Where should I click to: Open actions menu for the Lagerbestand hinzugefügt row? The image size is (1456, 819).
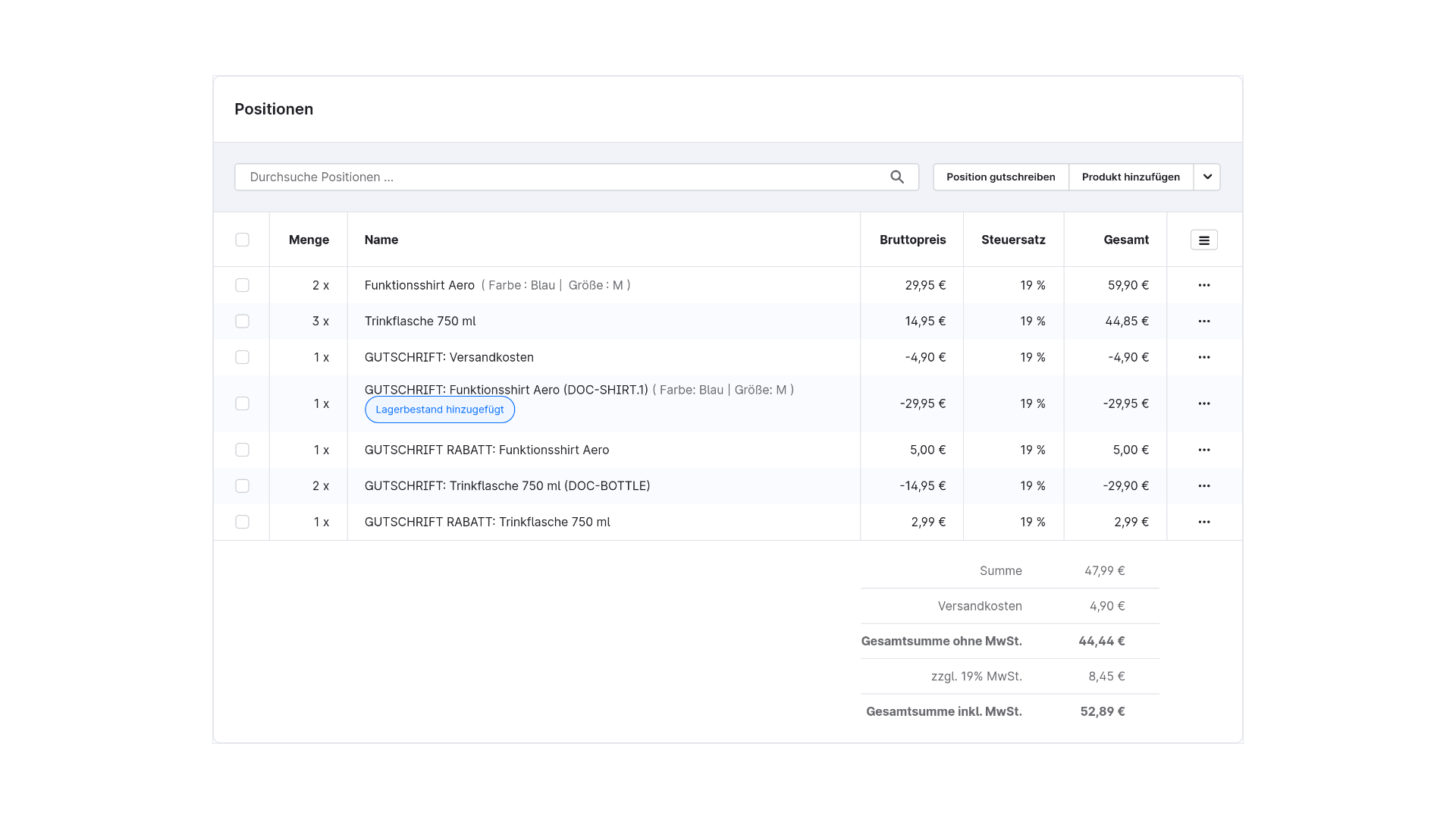(x=1204, y=403)
